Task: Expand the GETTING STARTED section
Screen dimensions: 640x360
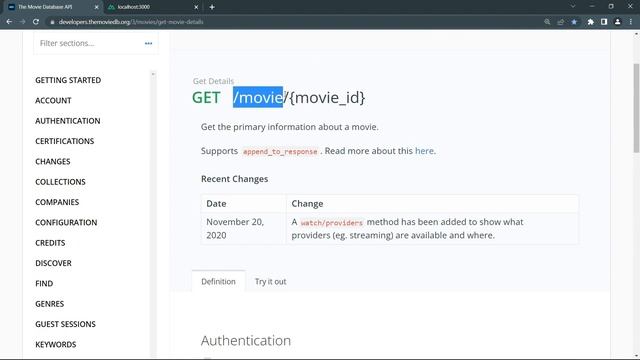Action: click(x=68, y=80)
